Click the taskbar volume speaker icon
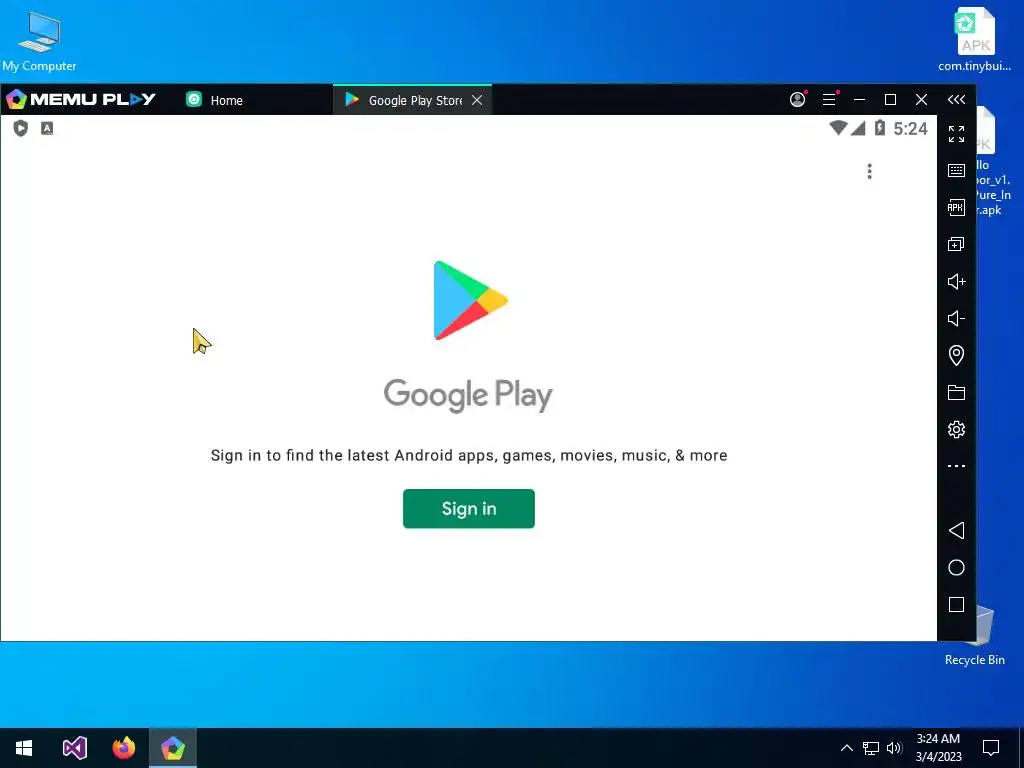This screenshot has height=768, width=1024. click(894, 748)
